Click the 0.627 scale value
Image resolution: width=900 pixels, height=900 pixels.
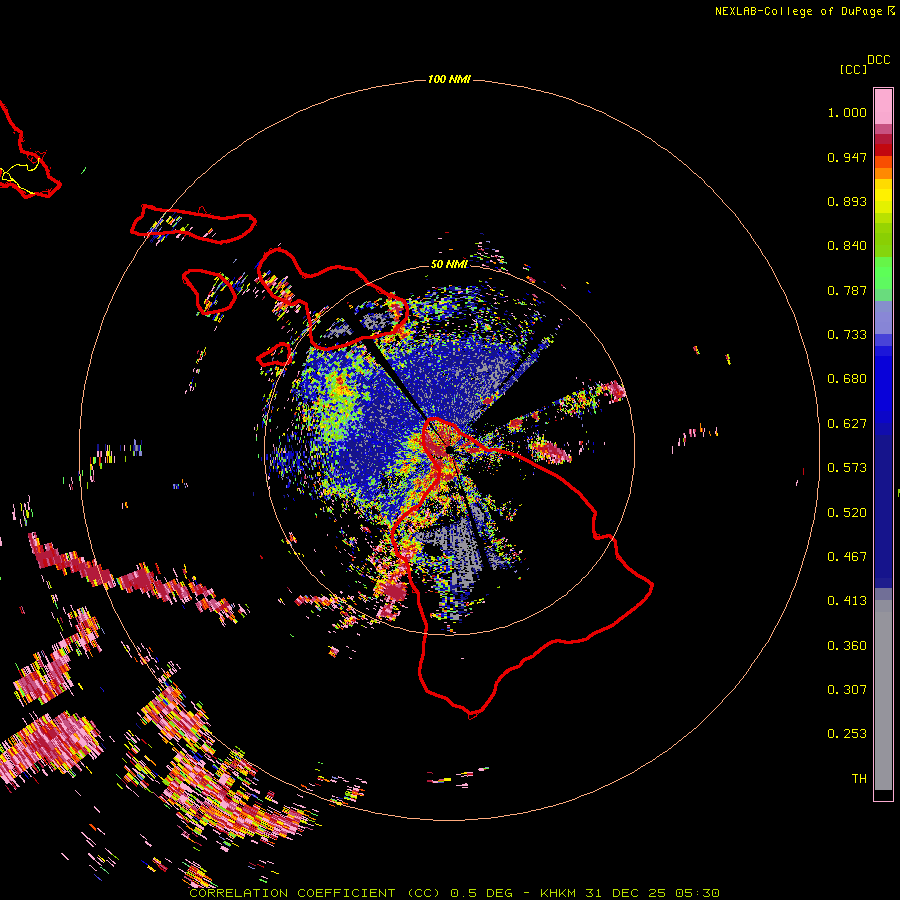pos(847,424)
